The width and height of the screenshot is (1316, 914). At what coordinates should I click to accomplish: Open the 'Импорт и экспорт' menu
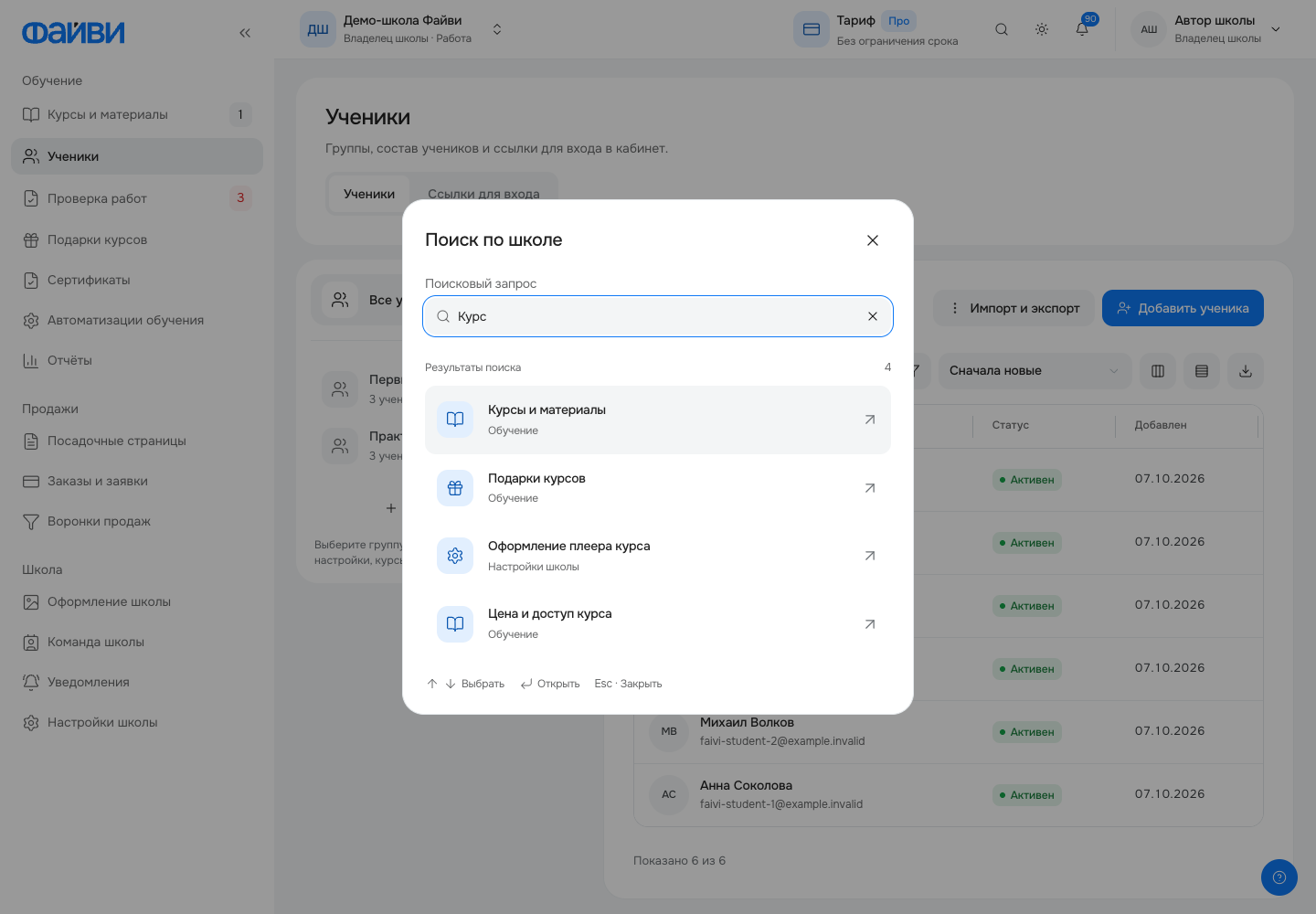(x=1015, y=308)
